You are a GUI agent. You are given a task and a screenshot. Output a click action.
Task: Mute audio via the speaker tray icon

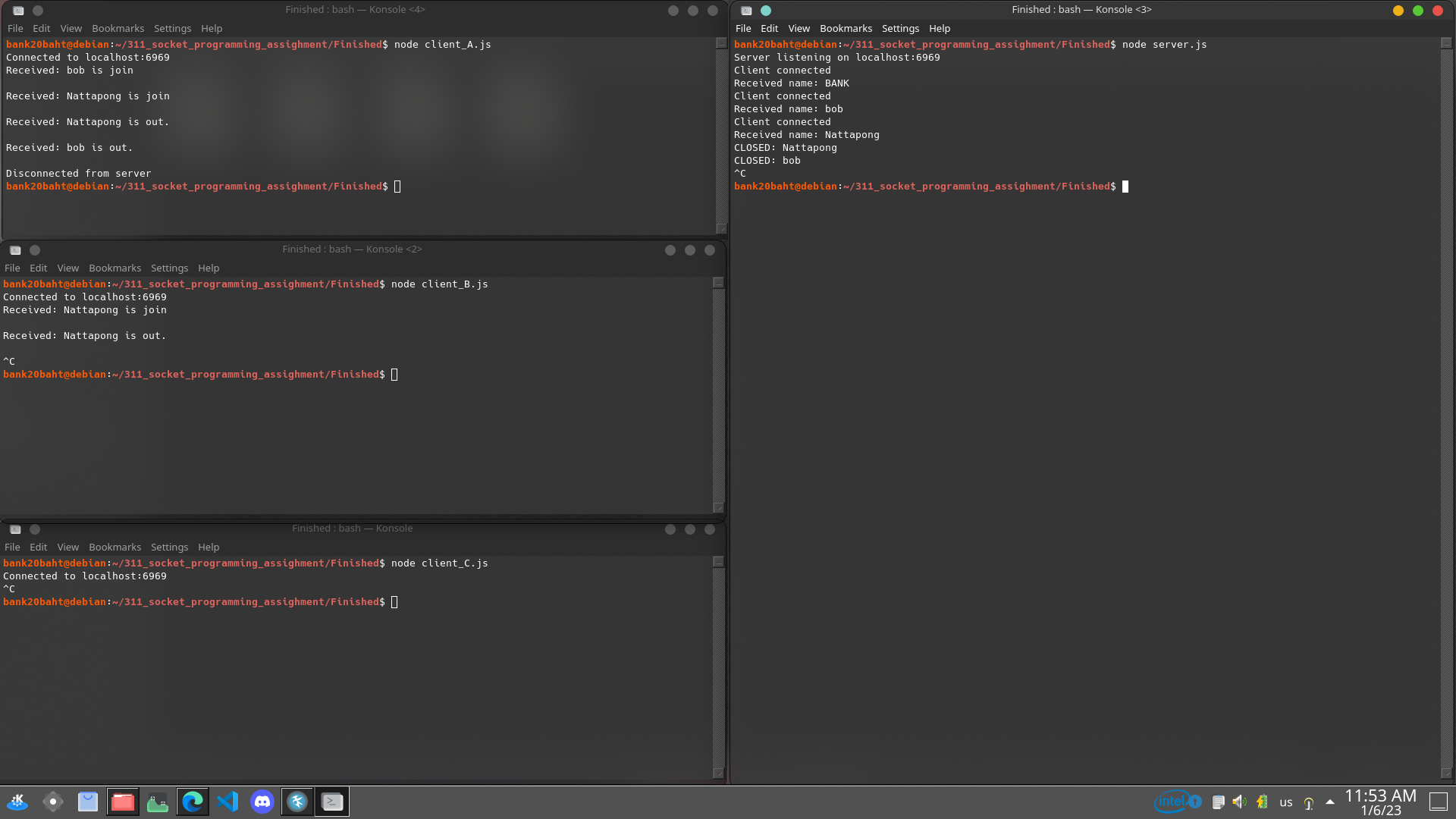pyautogui.click(x=1238, y=802)
